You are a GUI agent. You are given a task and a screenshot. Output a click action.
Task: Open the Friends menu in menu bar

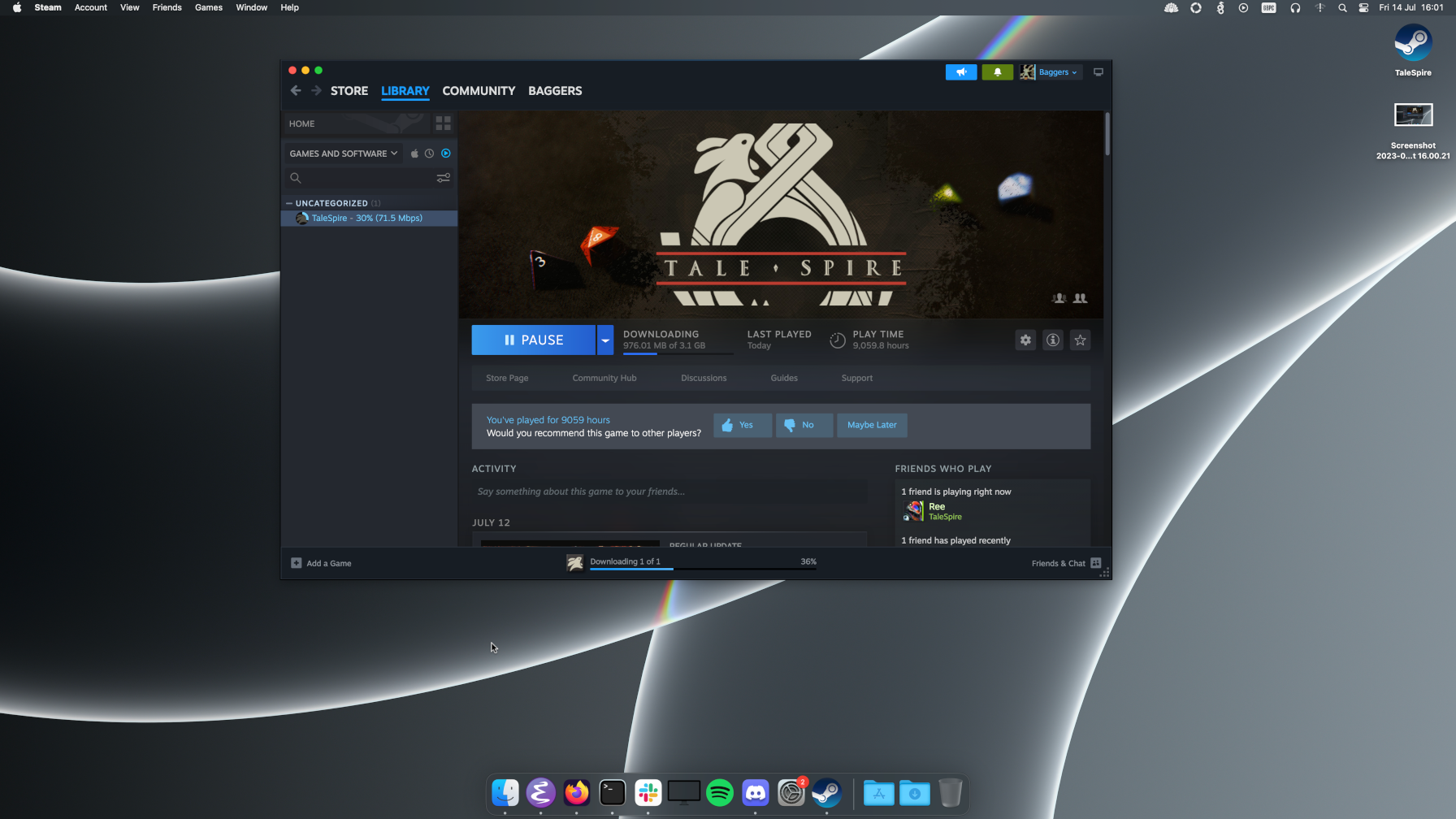tap(167, 7)
